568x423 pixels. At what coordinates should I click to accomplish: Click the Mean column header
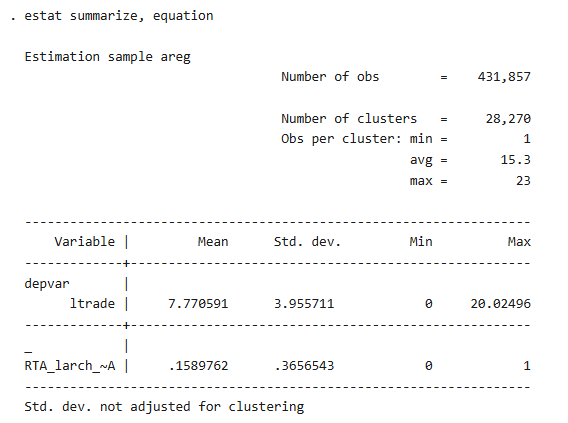(213, 242)
